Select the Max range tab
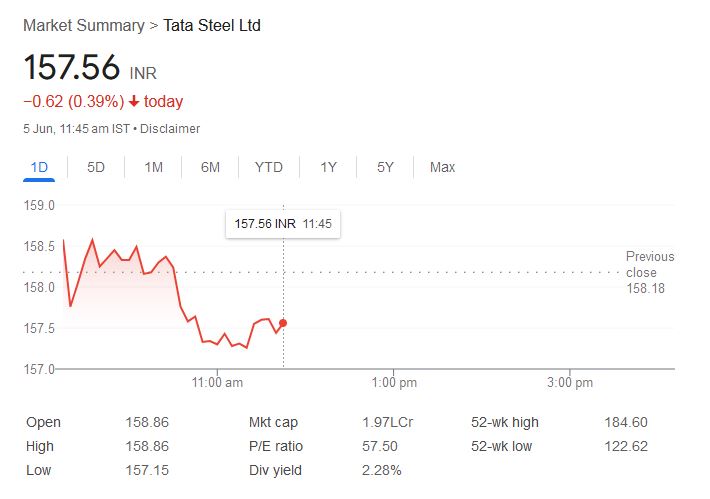This screenshot has height=499, width=710. tap(442, 167)
